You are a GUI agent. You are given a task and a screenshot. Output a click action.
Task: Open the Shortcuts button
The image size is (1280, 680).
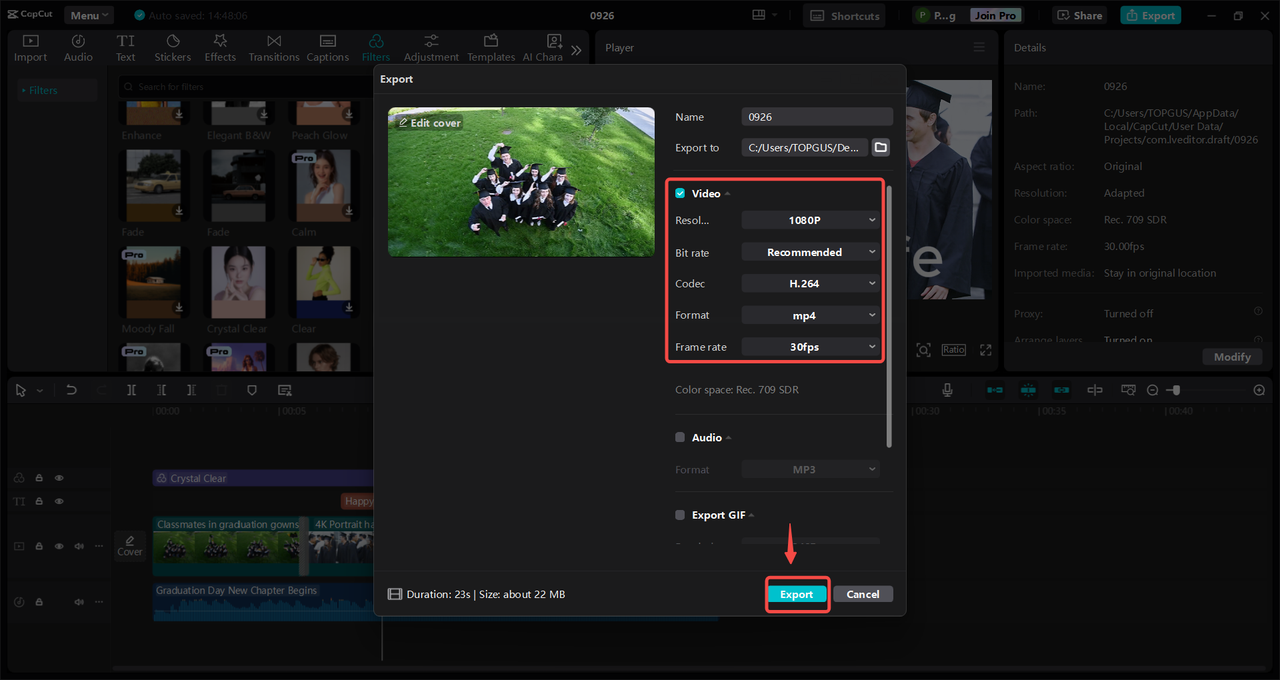coord(845,15)
